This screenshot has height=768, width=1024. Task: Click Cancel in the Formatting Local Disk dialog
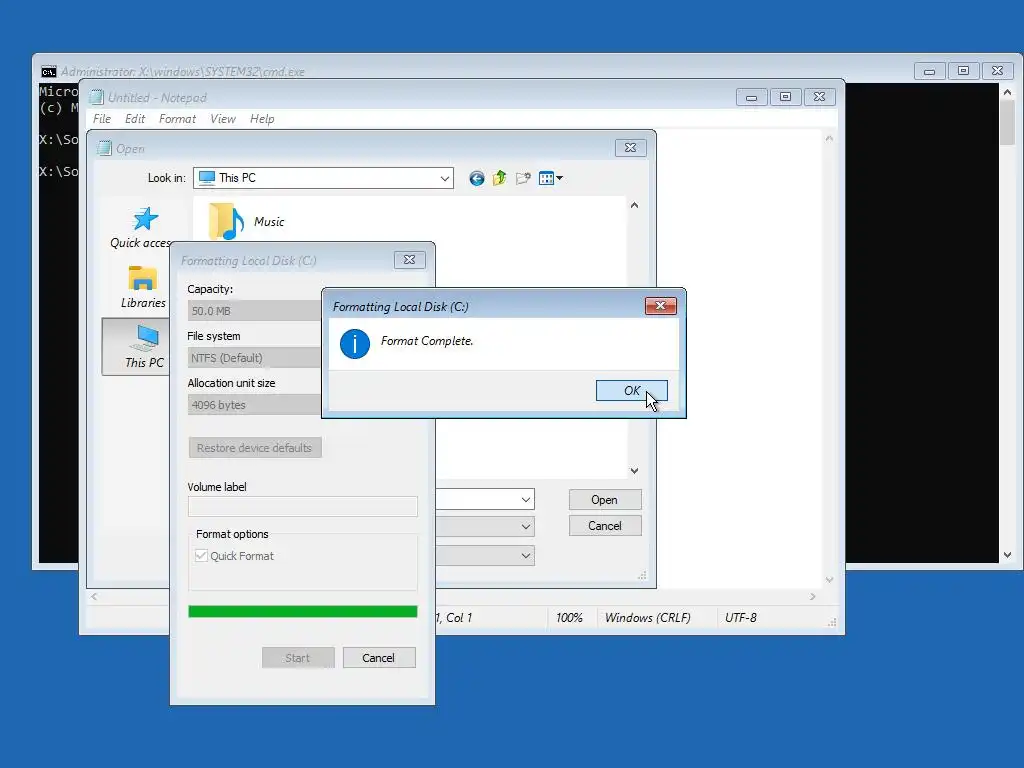(x=379, y=658)
